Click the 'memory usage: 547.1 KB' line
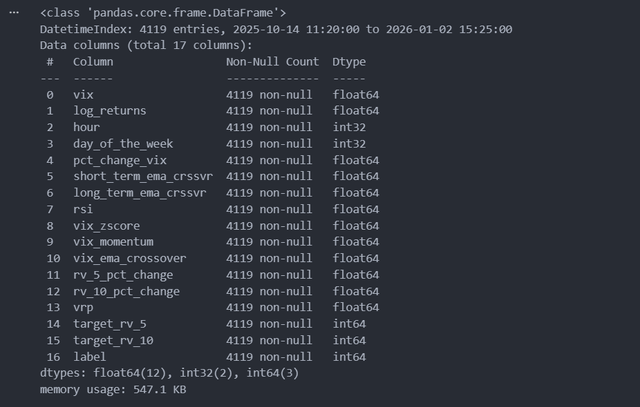This screenshot has width=640, height=407. pos(113,389)
